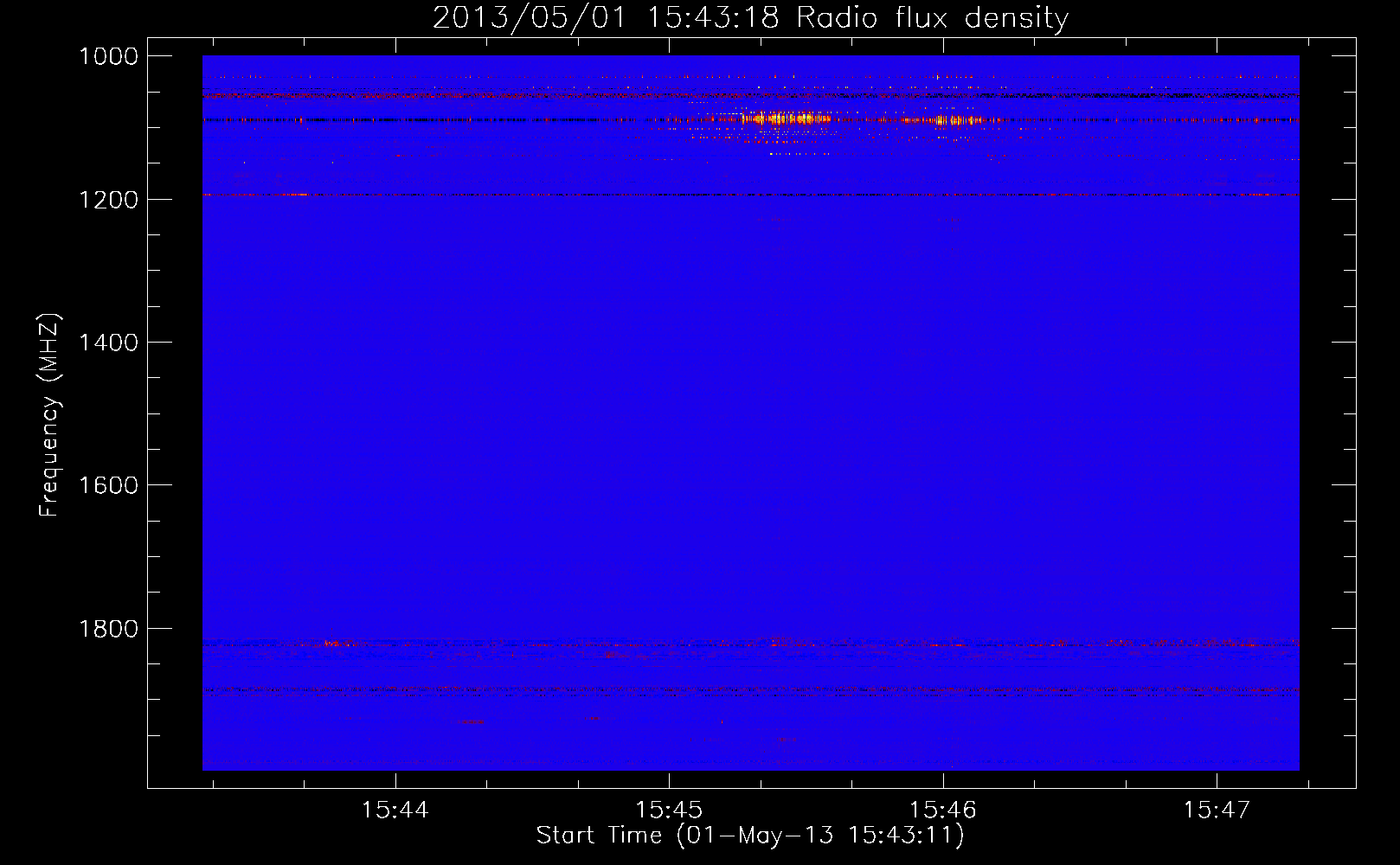Click the 15:44 time tick label

coord(395,811)
